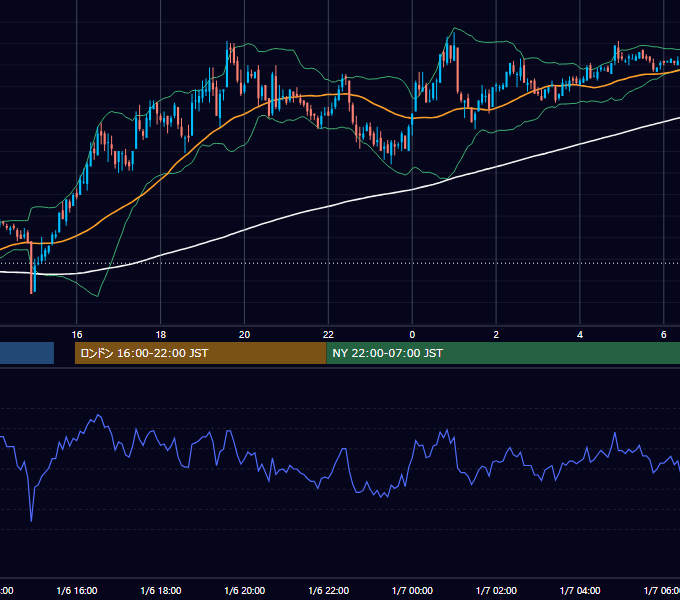Click the 1/6 16:00 date label
680x600 pixels.
pos(77,590)
